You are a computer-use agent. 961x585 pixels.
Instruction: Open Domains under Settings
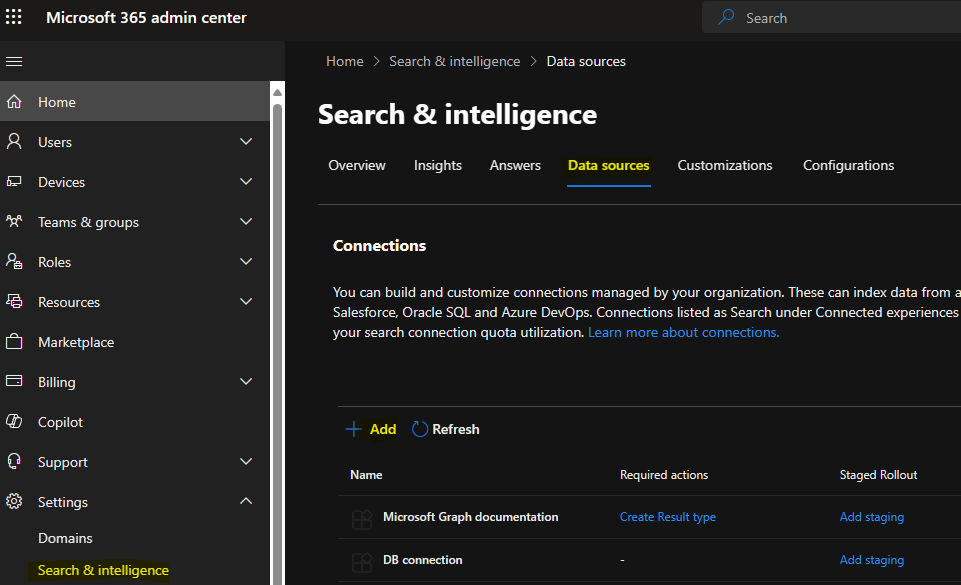(65, 538)
